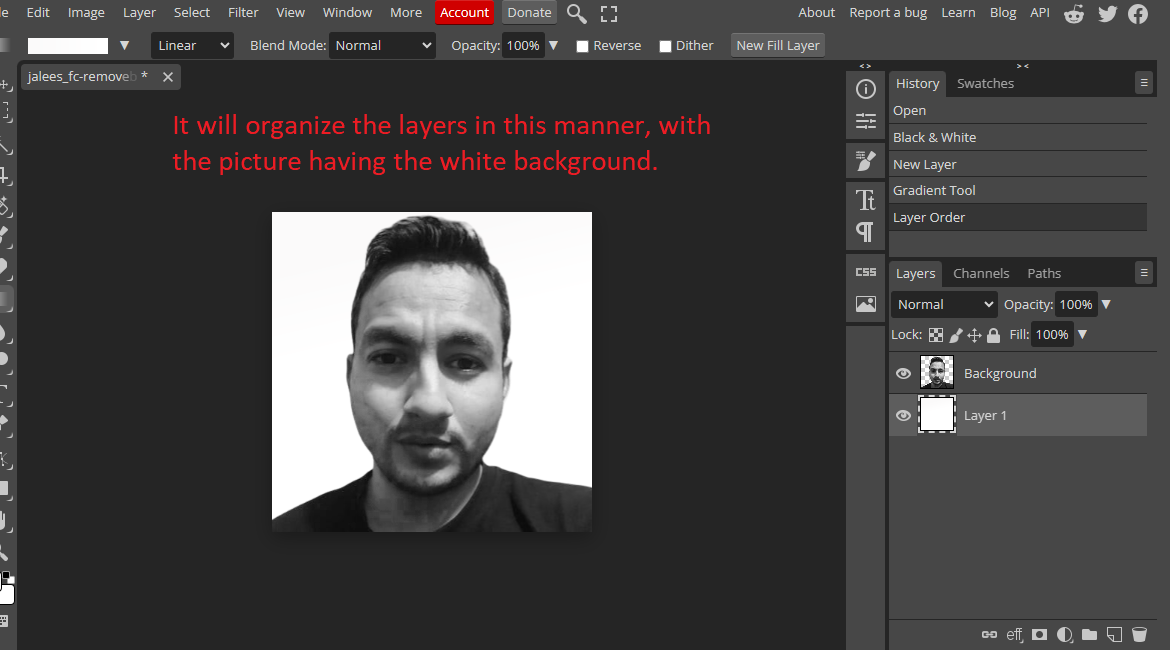Click the new layer icon in Layers panel
The width and height of the screenshot is (1170, 650).
pos(1114,634)
